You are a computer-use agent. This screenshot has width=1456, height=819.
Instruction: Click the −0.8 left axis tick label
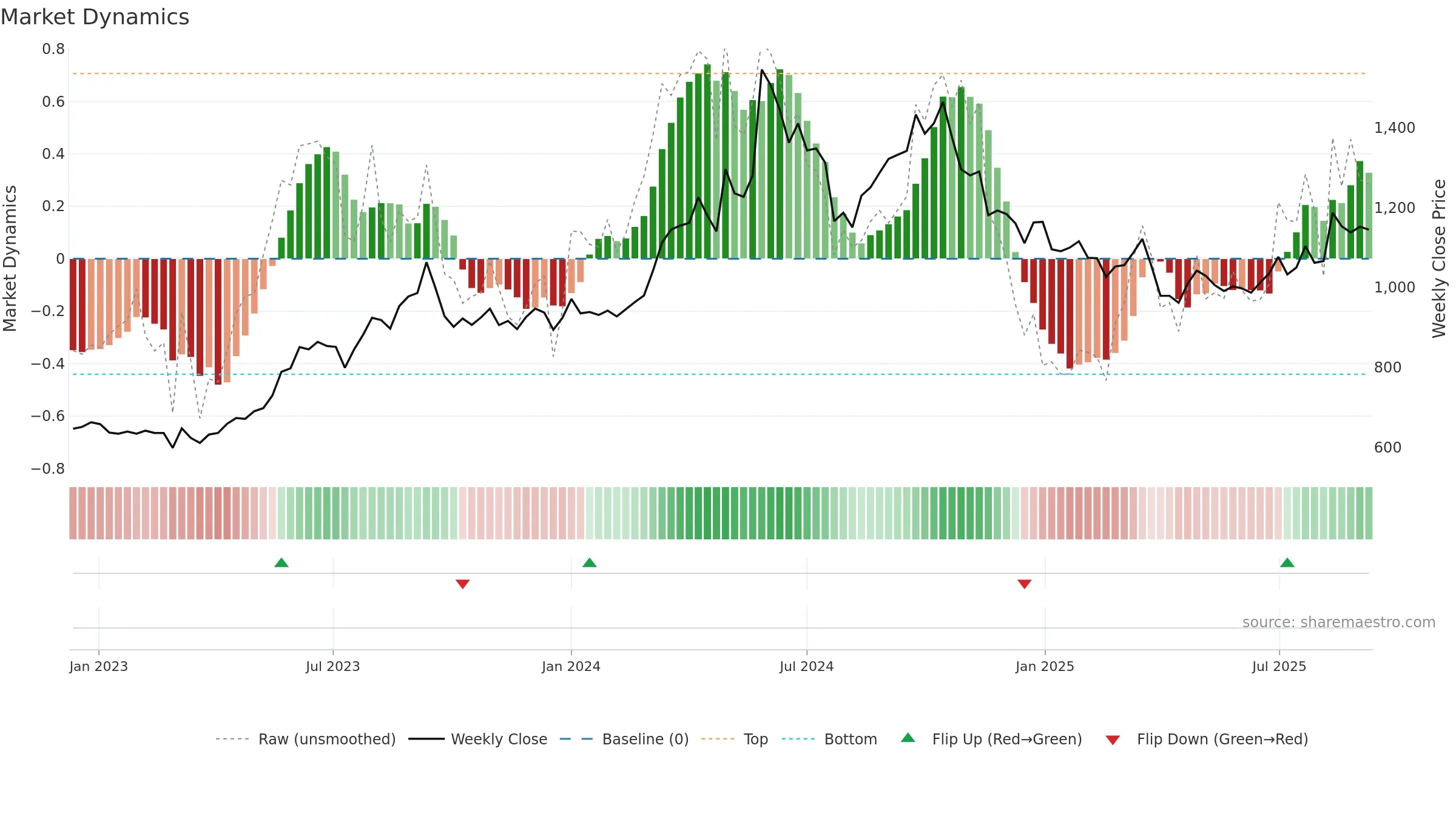(x=48, y=469)
